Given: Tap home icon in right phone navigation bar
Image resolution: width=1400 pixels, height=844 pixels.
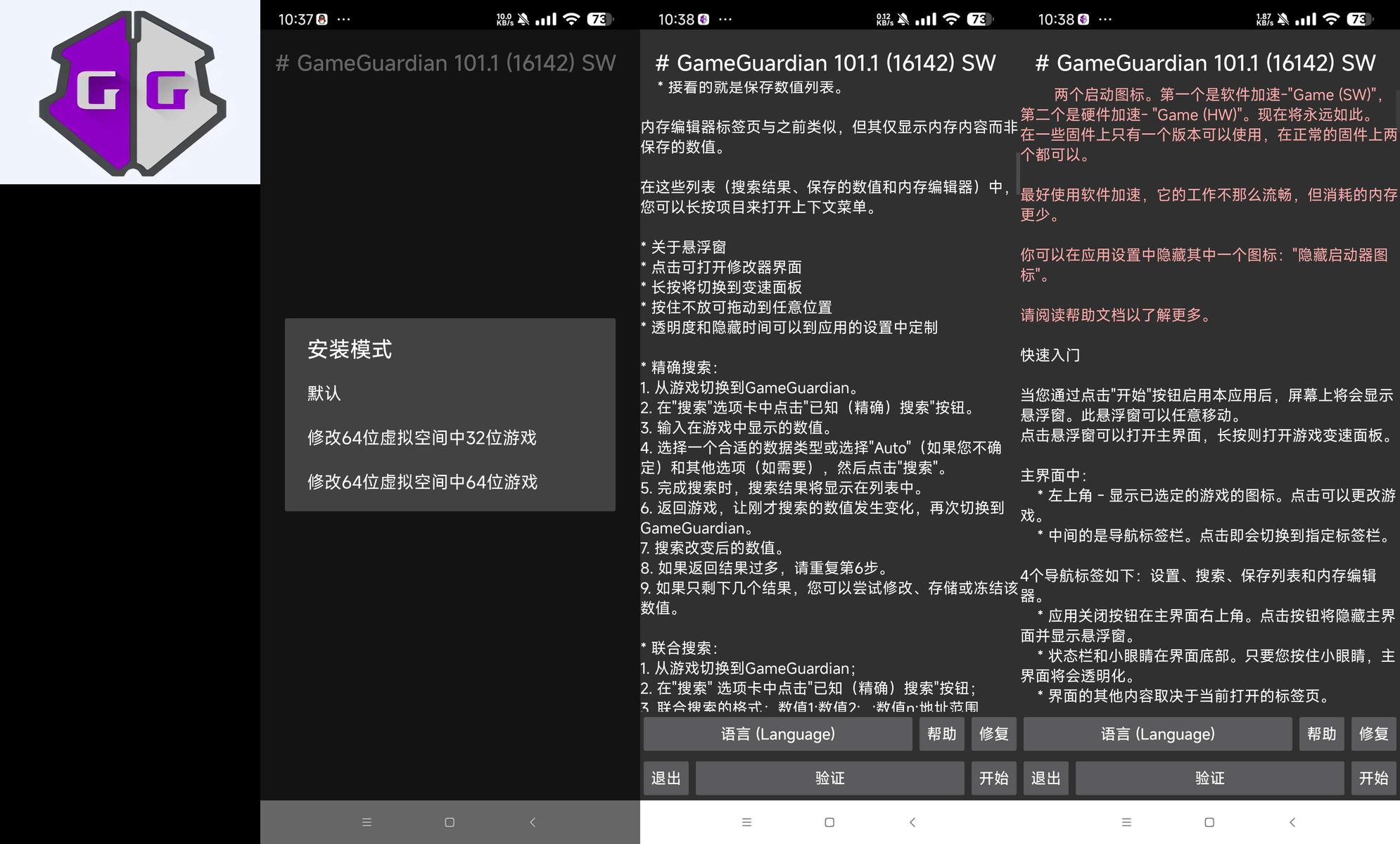Looking at the screenshot, I should click(1209, 822).
